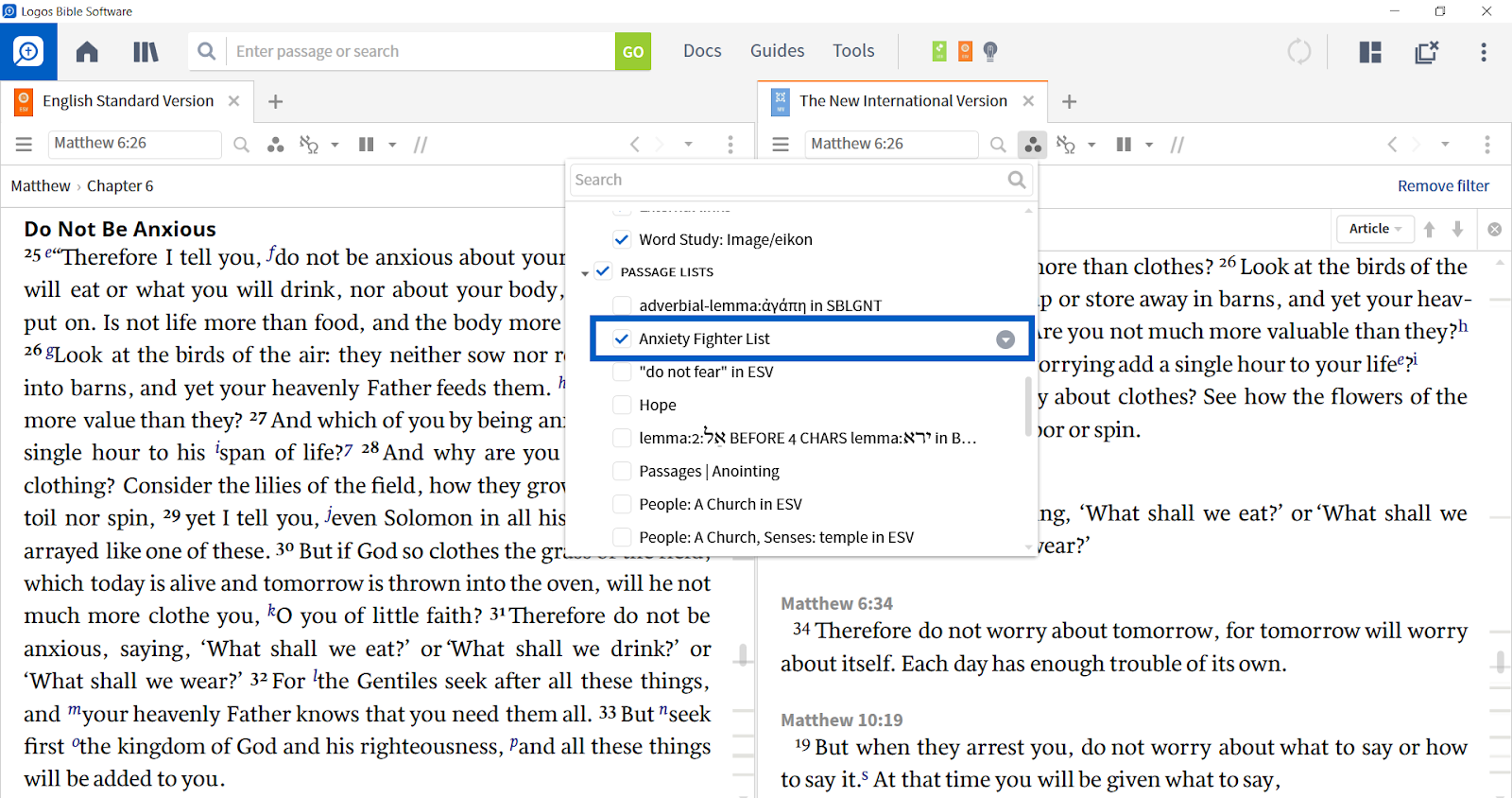Open the Docs menu
The image size is (1512, 798).
(x=702, y=51)
